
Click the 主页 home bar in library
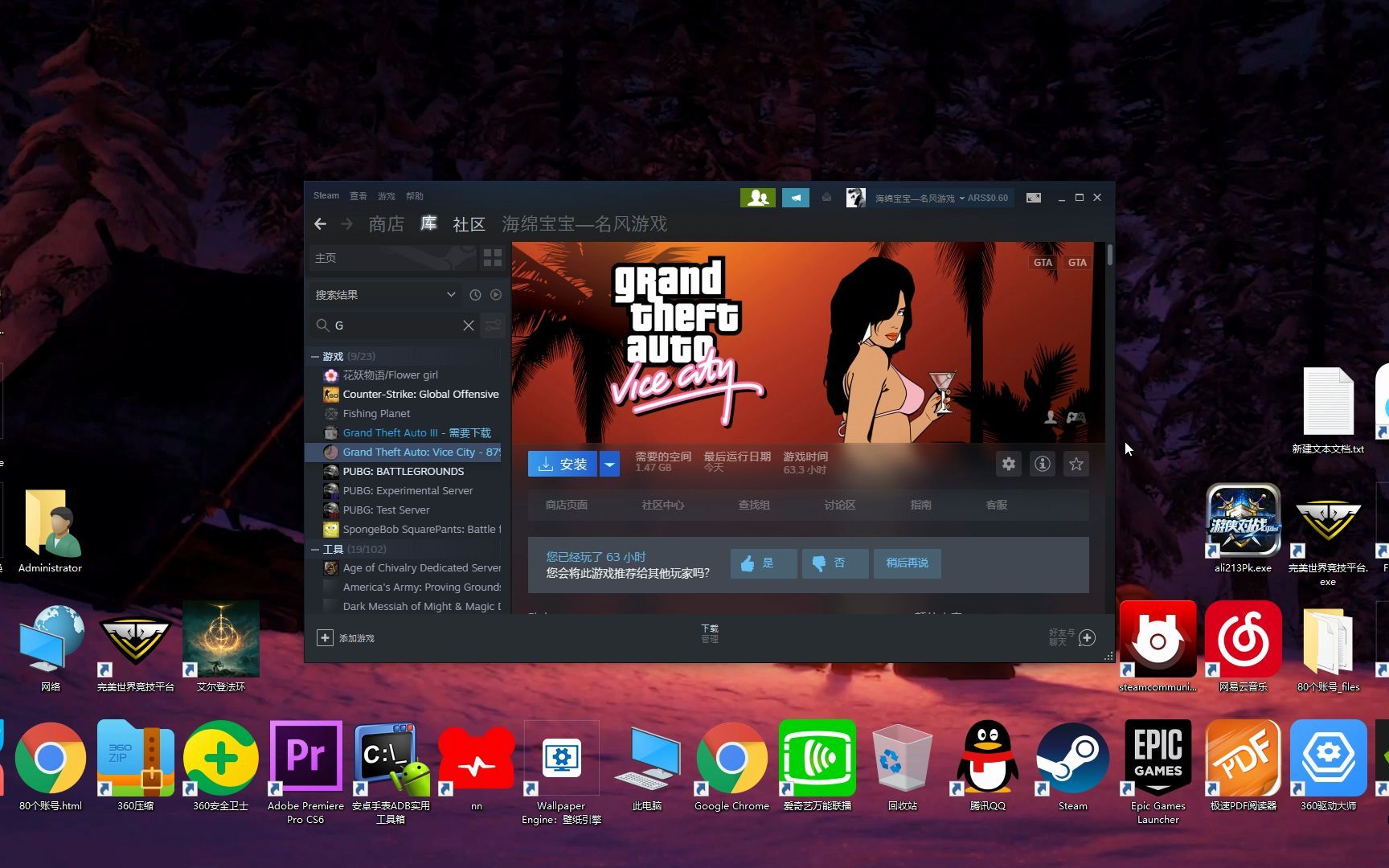(392, 258)
